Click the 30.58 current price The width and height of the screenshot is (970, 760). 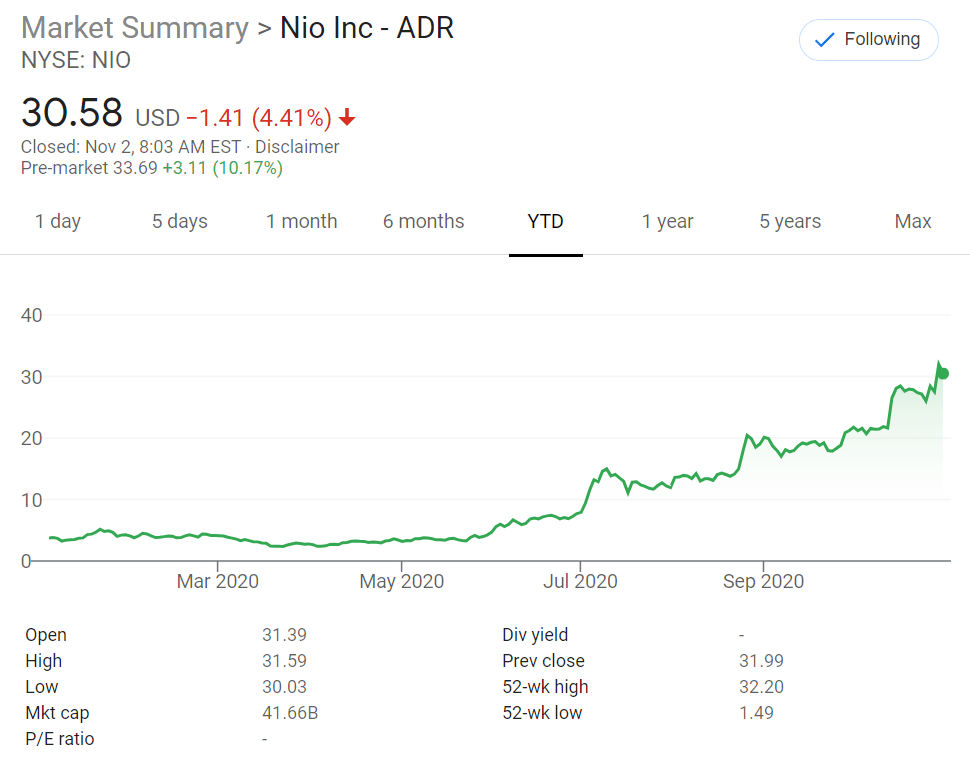click(72, 112)
